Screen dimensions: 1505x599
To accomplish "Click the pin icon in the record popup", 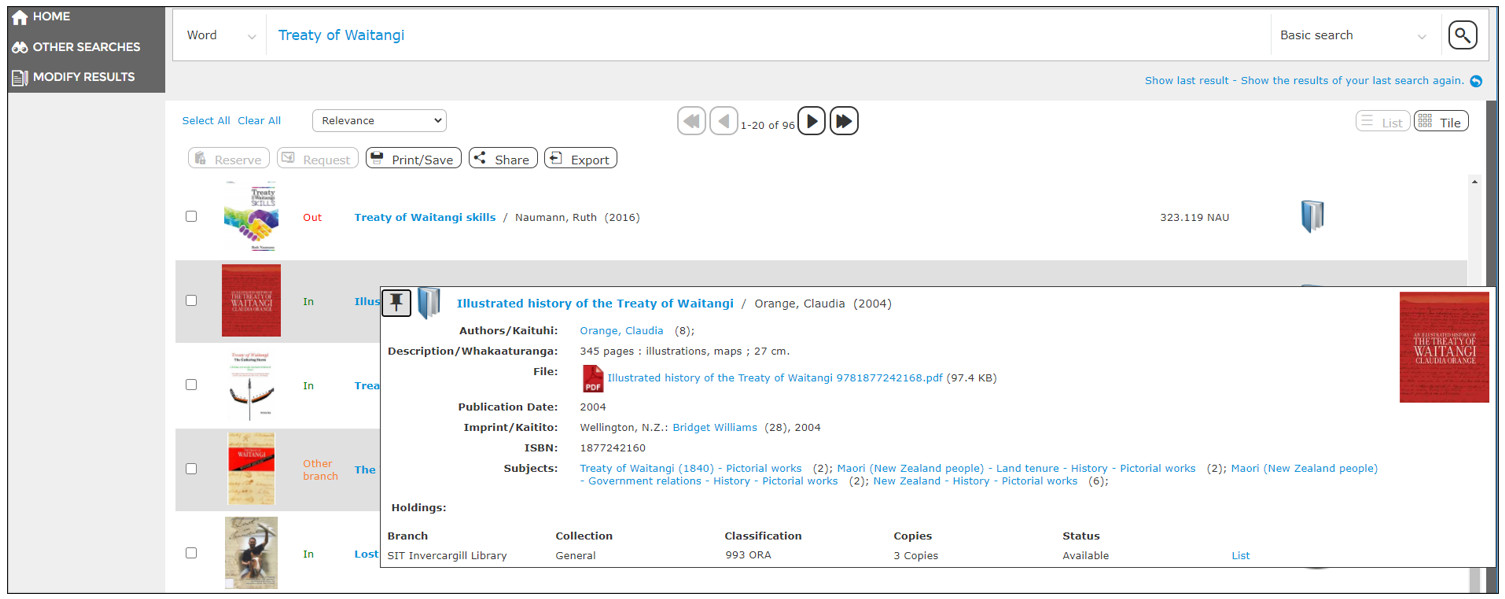I will pyautogui.click(x=396, y=302).
